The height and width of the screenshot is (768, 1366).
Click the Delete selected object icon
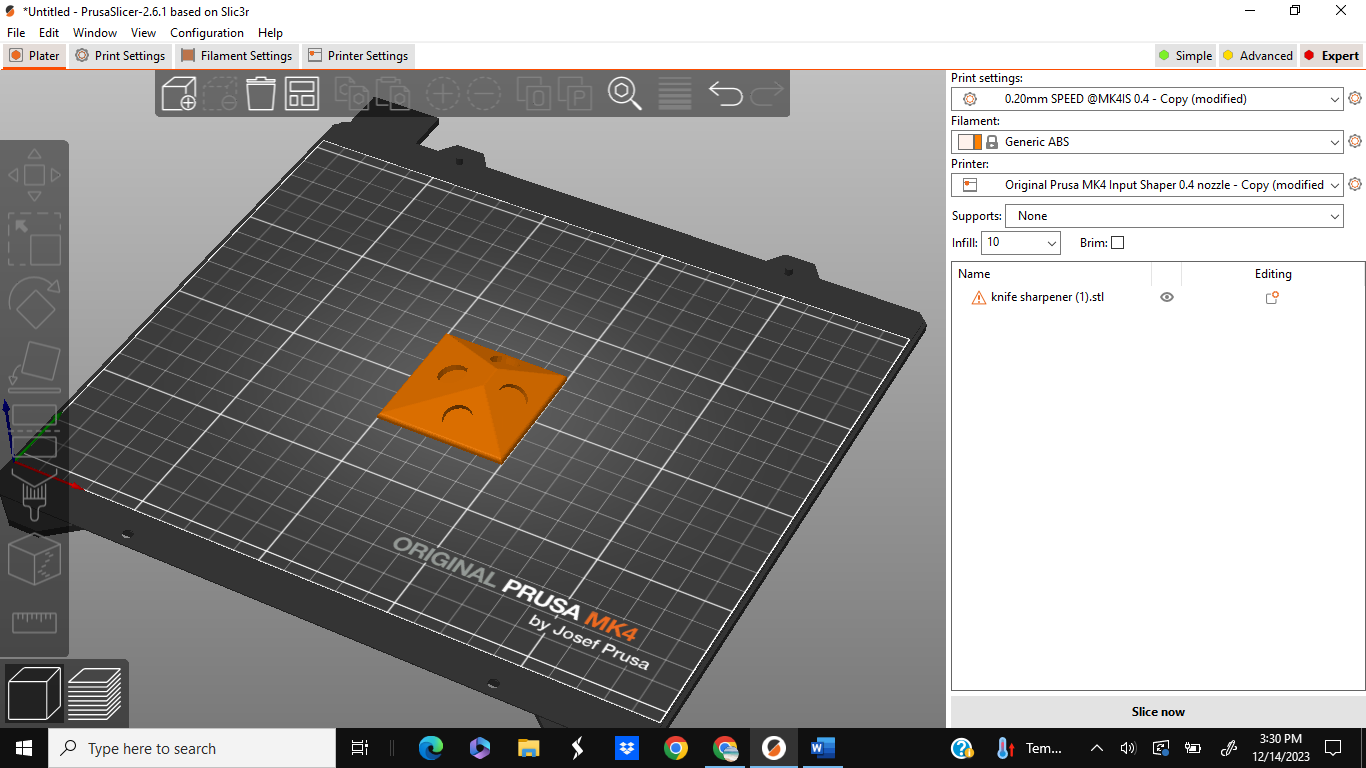point(220,94)
